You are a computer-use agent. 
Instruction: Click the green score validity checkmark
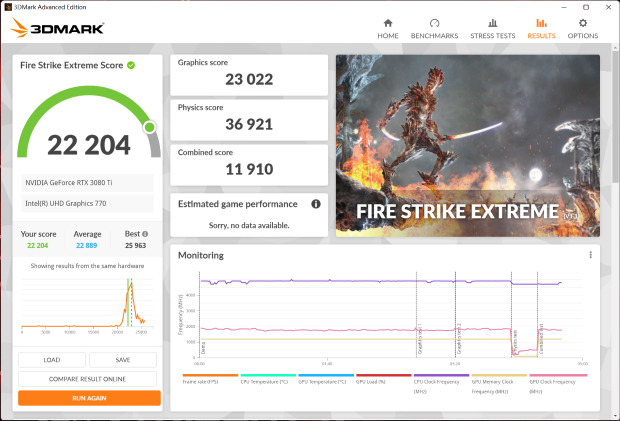click(x=131, y=65)
